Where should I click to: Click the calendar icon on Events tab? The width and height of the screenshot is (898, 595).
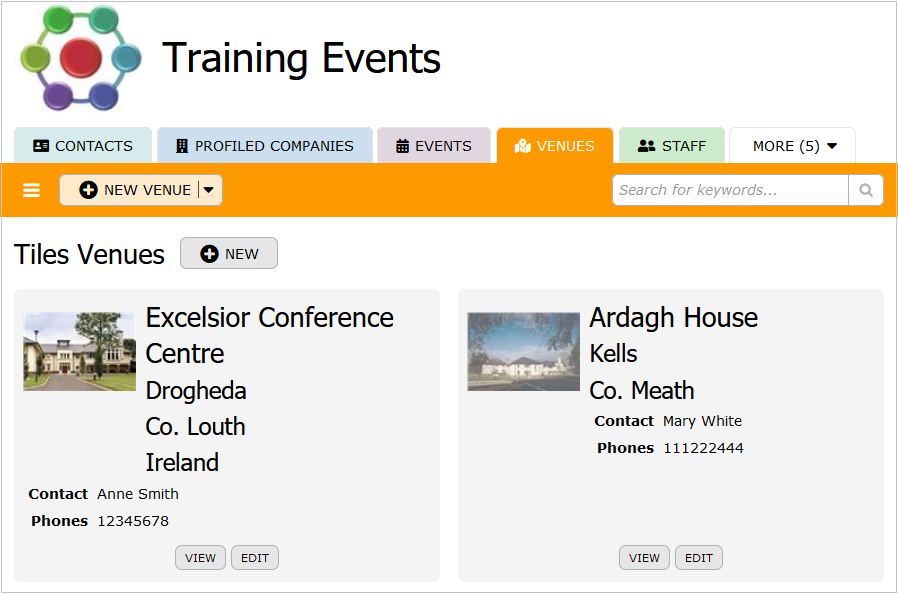tap(402, 146)
